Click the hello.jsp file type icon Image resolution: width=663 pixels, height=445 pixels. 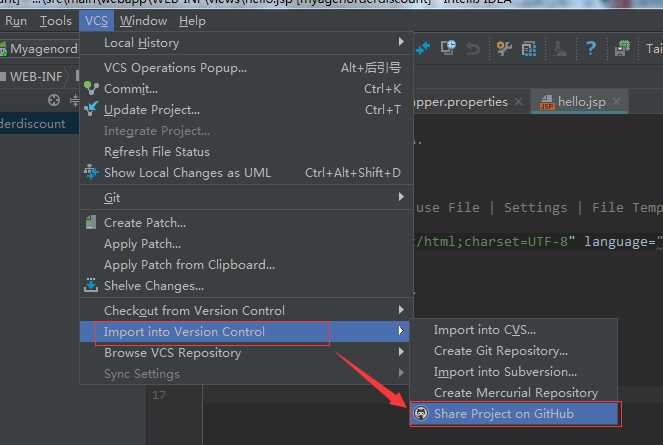(547, 102)
